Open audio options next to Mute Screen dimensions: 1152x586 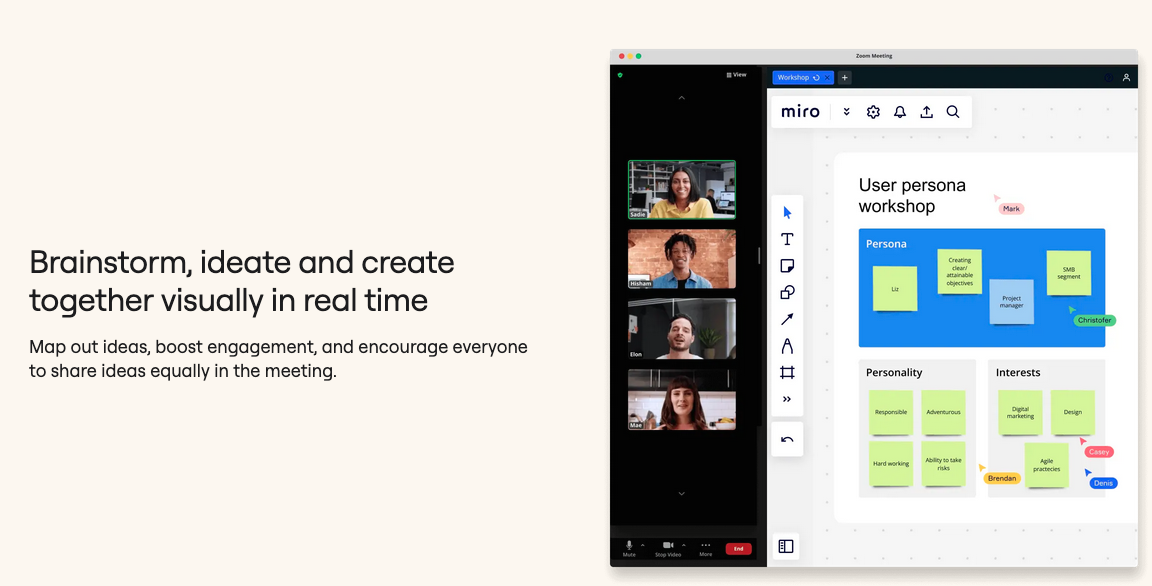[x=645, y=546]
